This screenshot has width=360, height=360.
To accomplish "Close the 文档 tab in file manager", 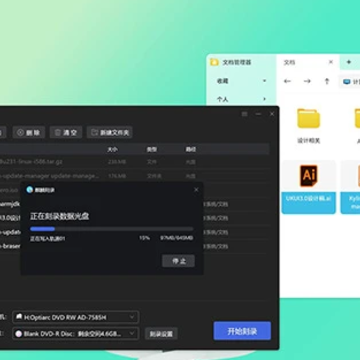I will [x=331, y=62].
